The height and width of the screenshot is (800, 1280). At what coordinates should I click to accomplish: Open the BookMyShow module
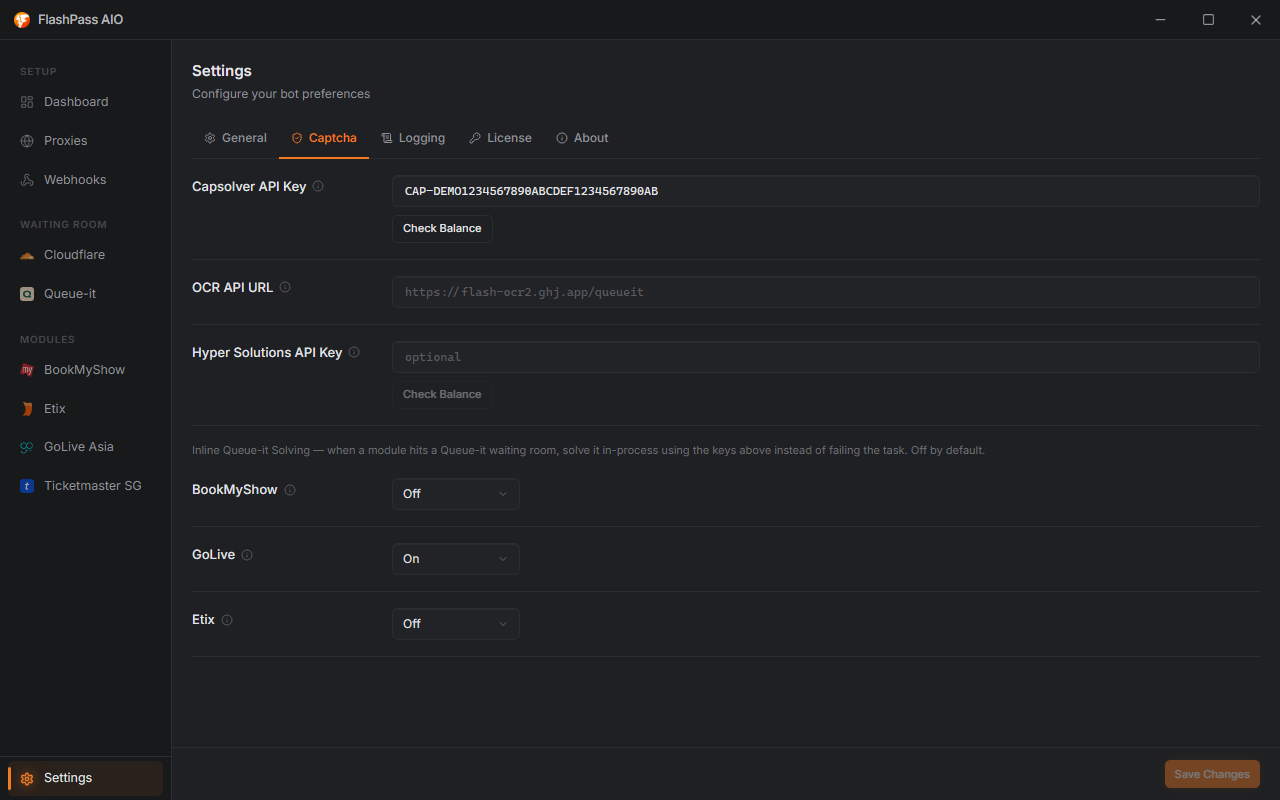pyautogui.click(x=85, y=370)
